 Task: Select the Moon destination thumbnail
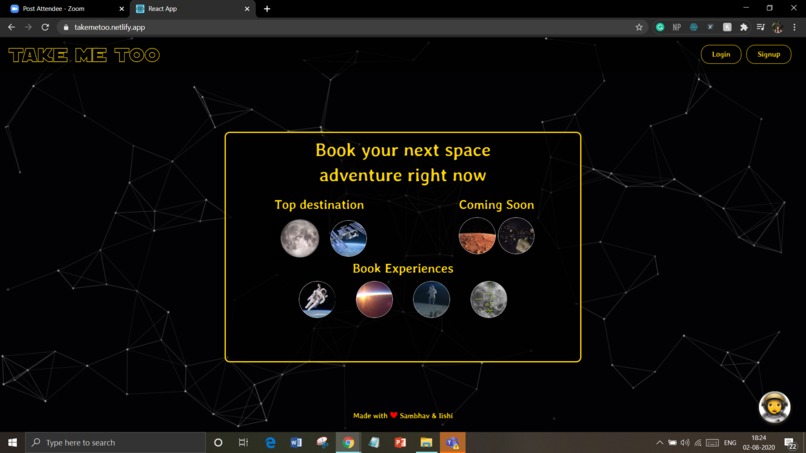click(300, 238)
